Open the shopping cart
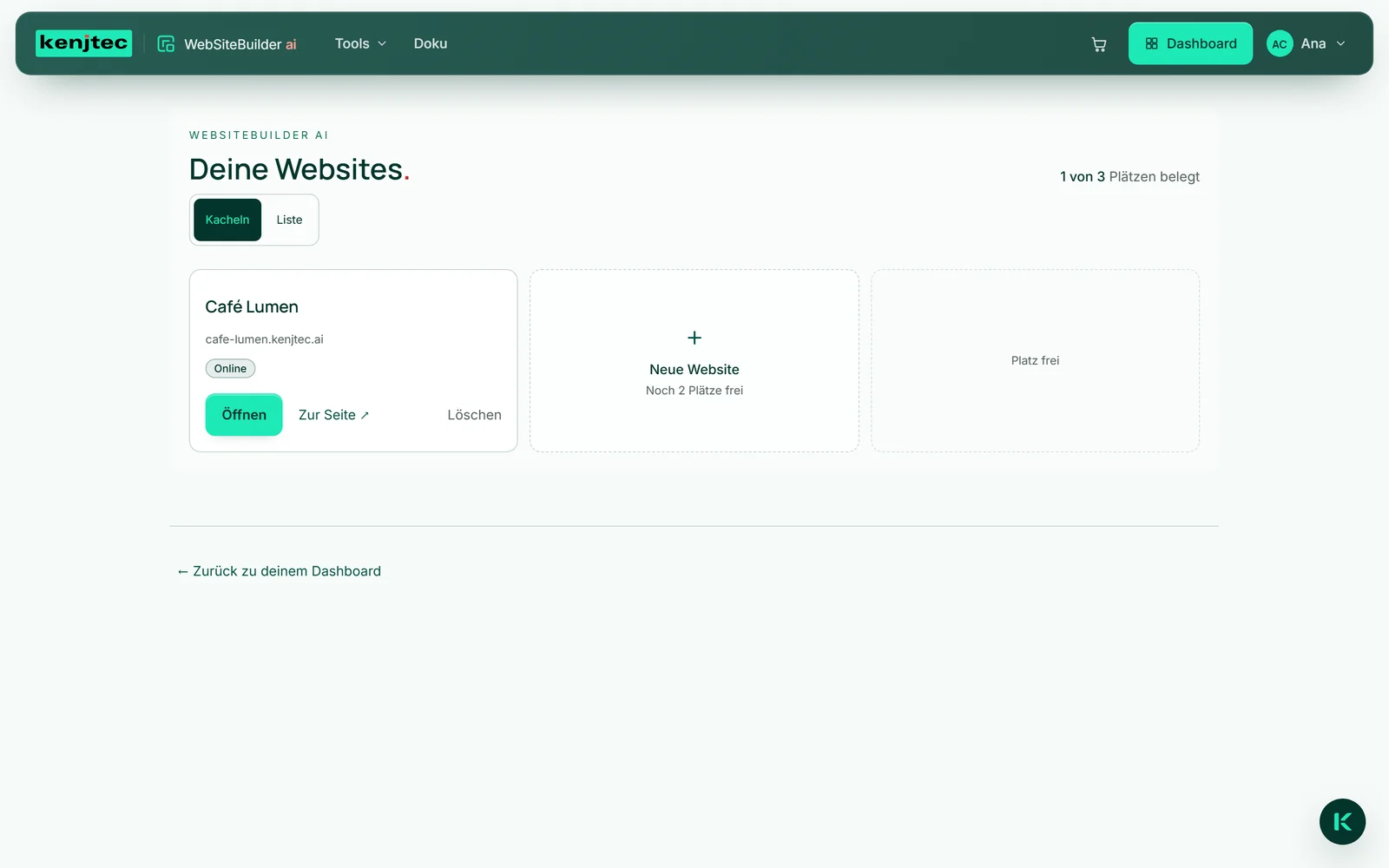 1099,44
